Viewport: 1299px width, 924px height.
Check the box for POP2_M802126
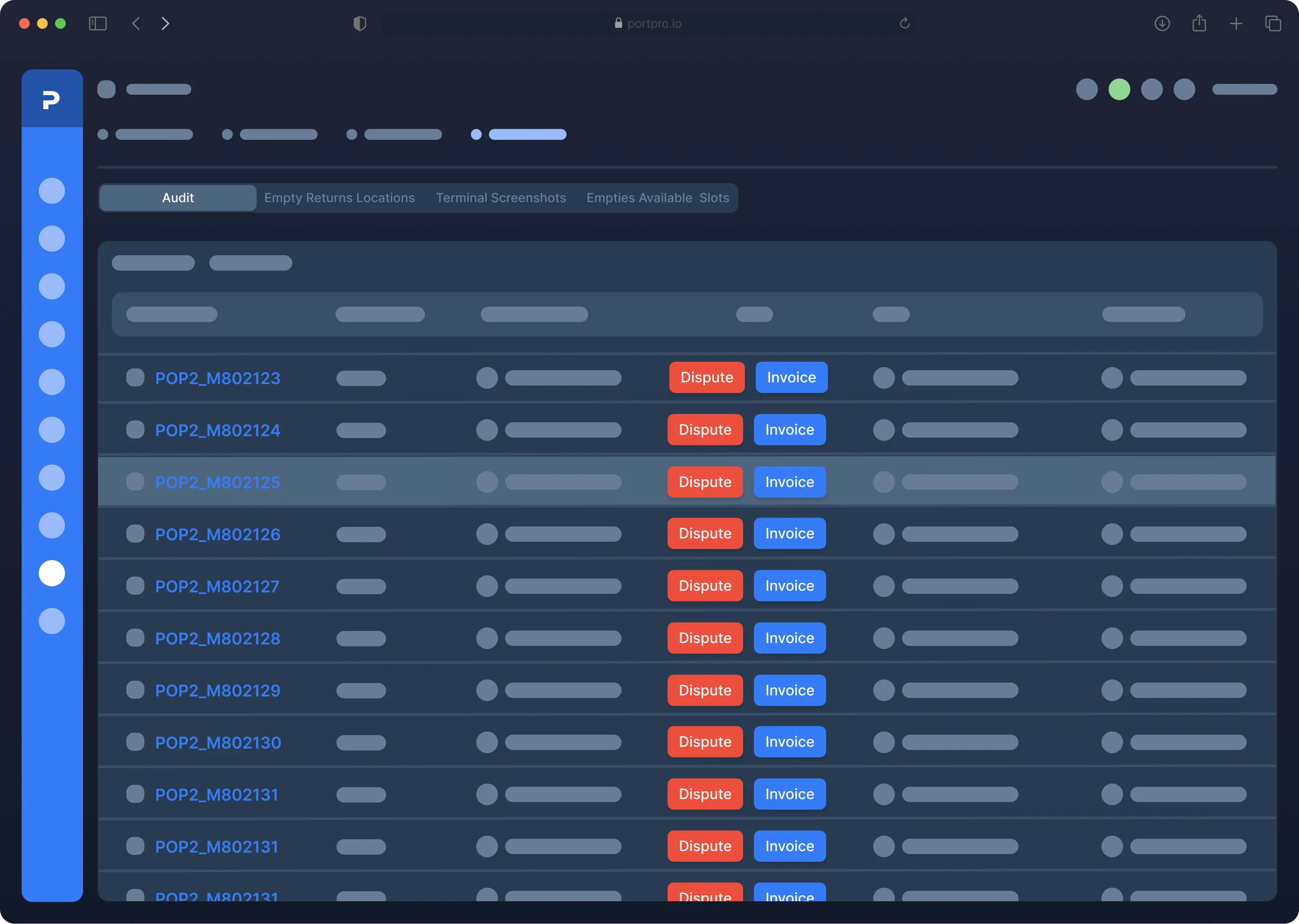tap(136, 534)
